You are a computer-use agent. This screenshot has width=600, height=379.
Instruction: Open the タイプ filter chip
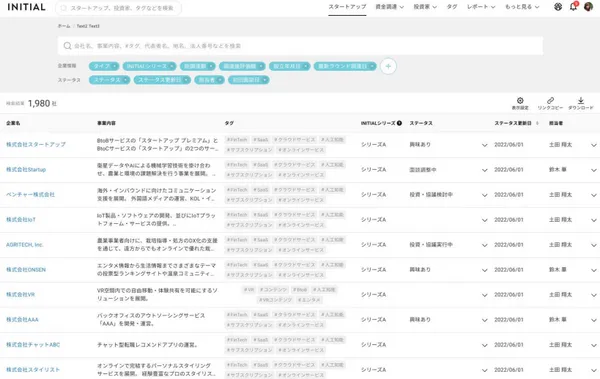pyautogui.click(x=104, y=66)
